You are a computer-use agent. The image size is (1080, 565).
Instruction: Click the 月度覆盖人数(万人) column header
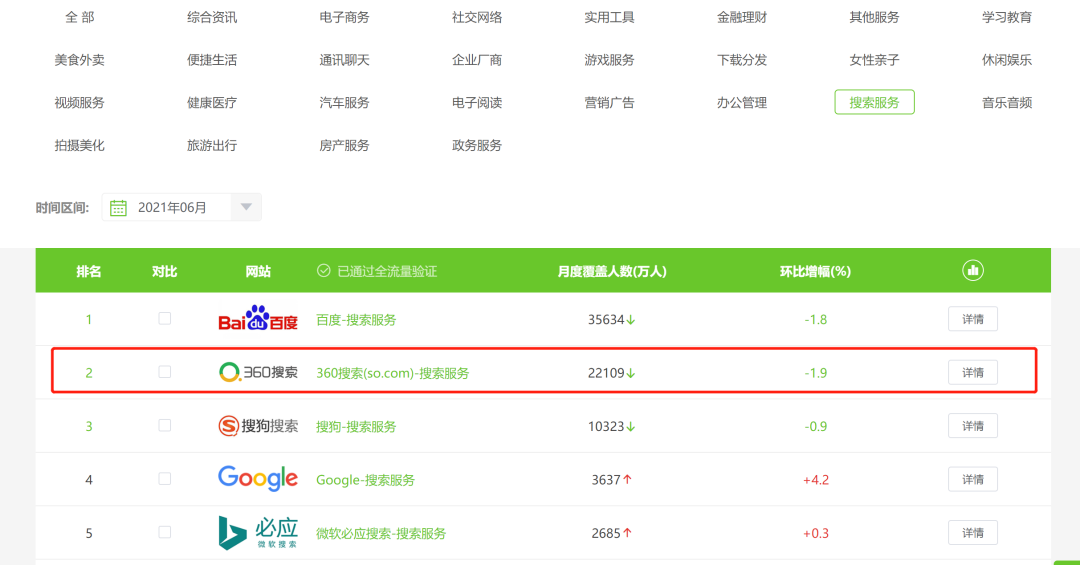[x=612, y=271]
